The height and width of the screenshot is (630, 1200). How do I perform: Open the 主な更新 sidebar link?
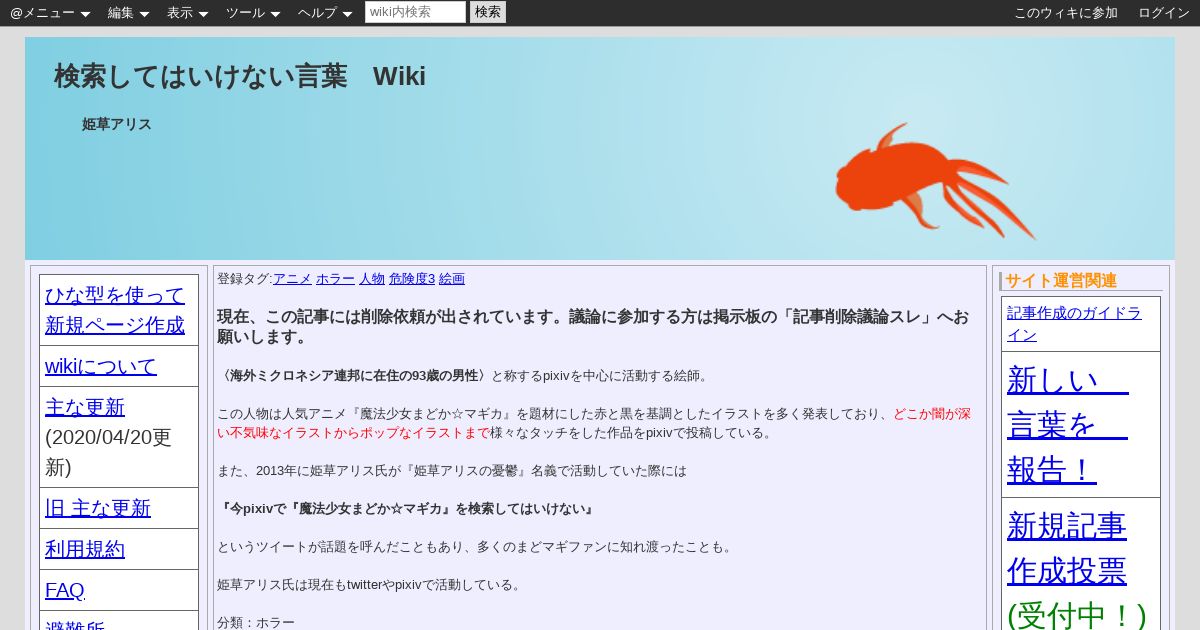pos(85,407)
